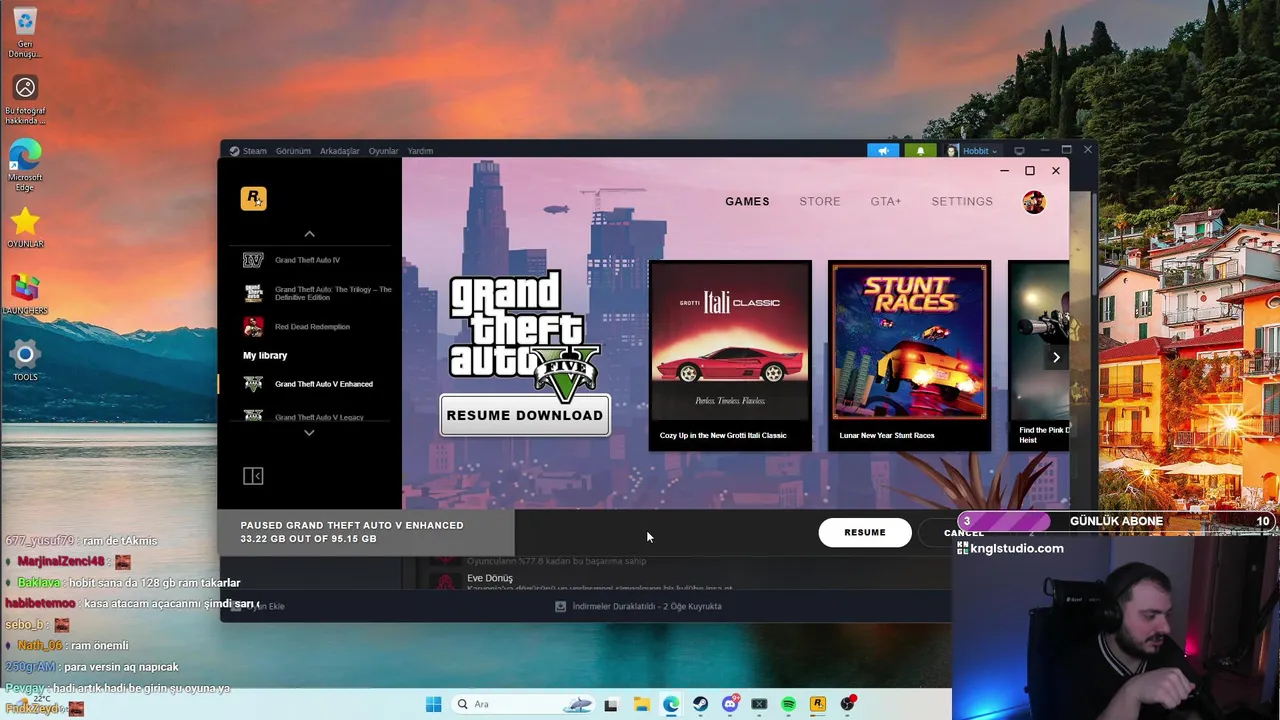1280x720 pixels.
Task: Click RESUME in the download bar
Action: (865, 533)
